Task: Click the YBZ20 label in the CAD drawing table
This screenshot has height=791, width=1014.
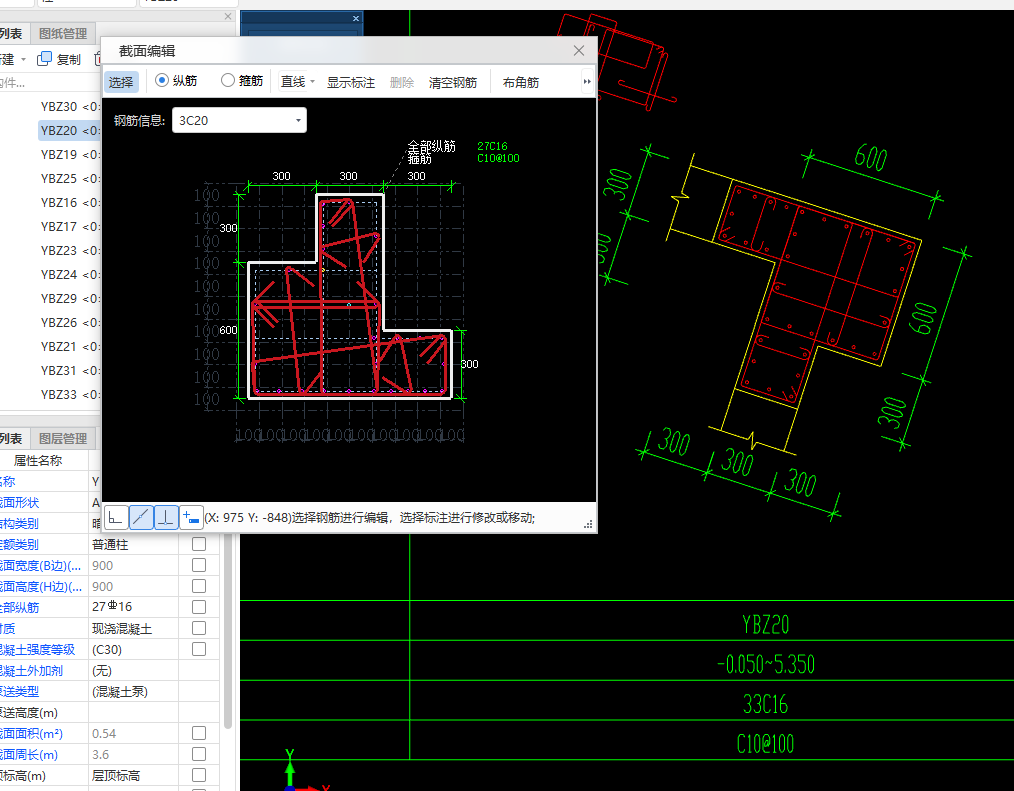Action: [765, 624]
